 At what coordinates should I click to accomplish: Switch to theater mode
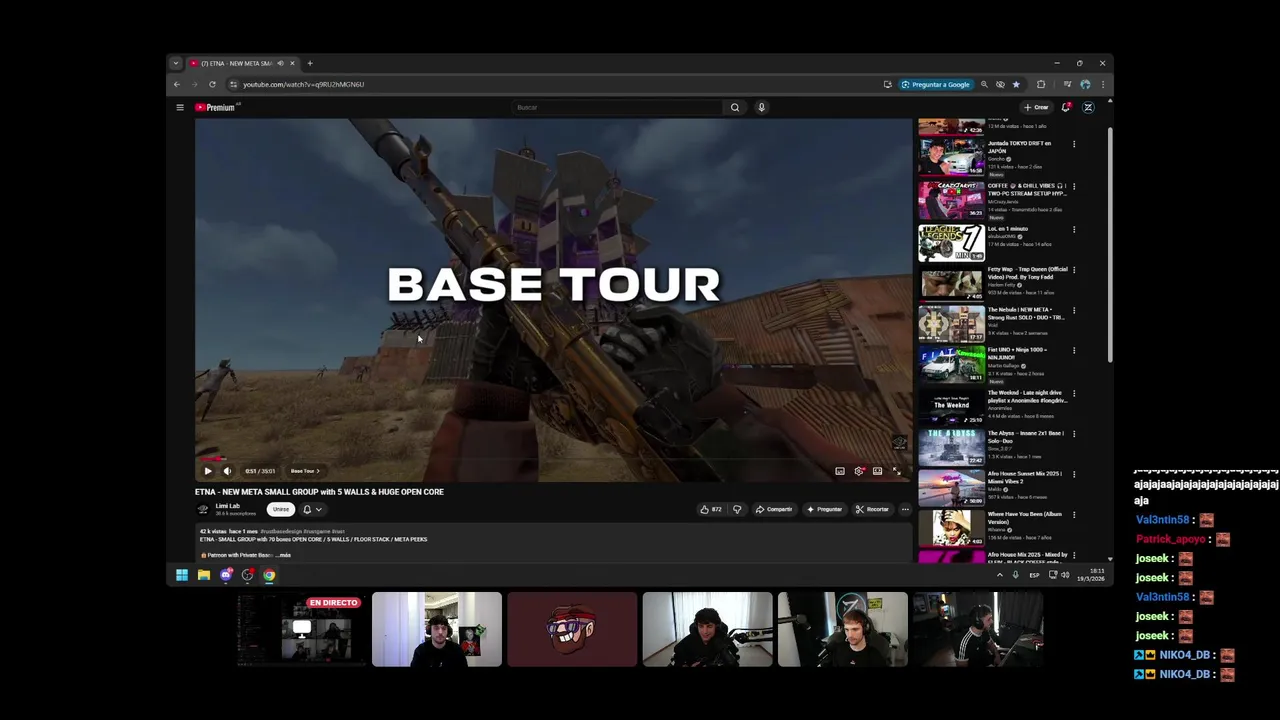(877, 471)
